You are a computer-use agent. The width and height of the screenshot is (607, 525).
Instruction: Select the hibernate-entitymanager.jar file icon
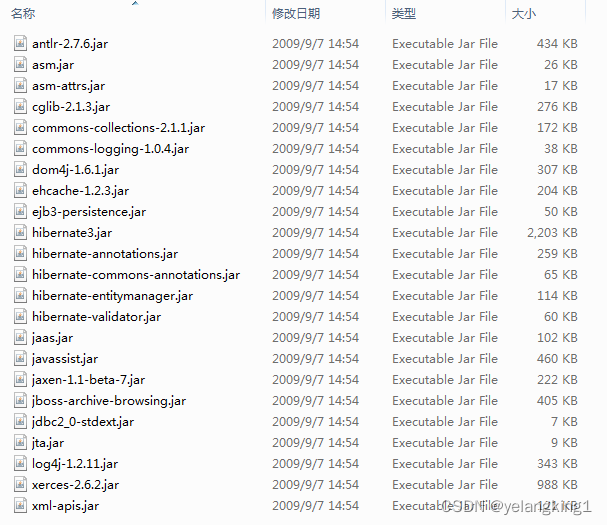click(x=20, y=295)
